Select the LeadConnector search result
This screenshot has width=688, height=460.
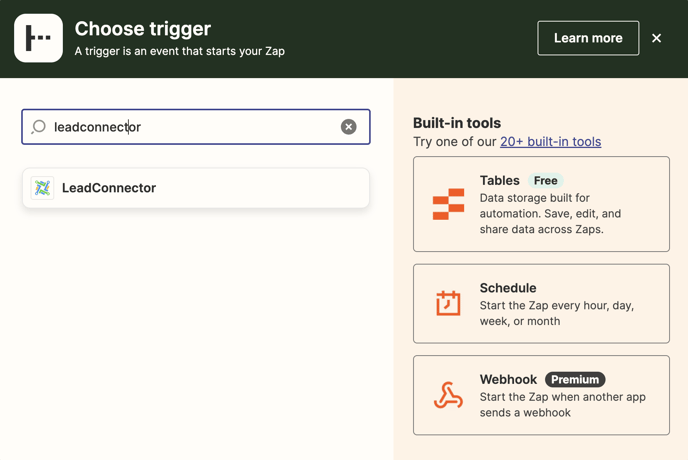(196, 188)
